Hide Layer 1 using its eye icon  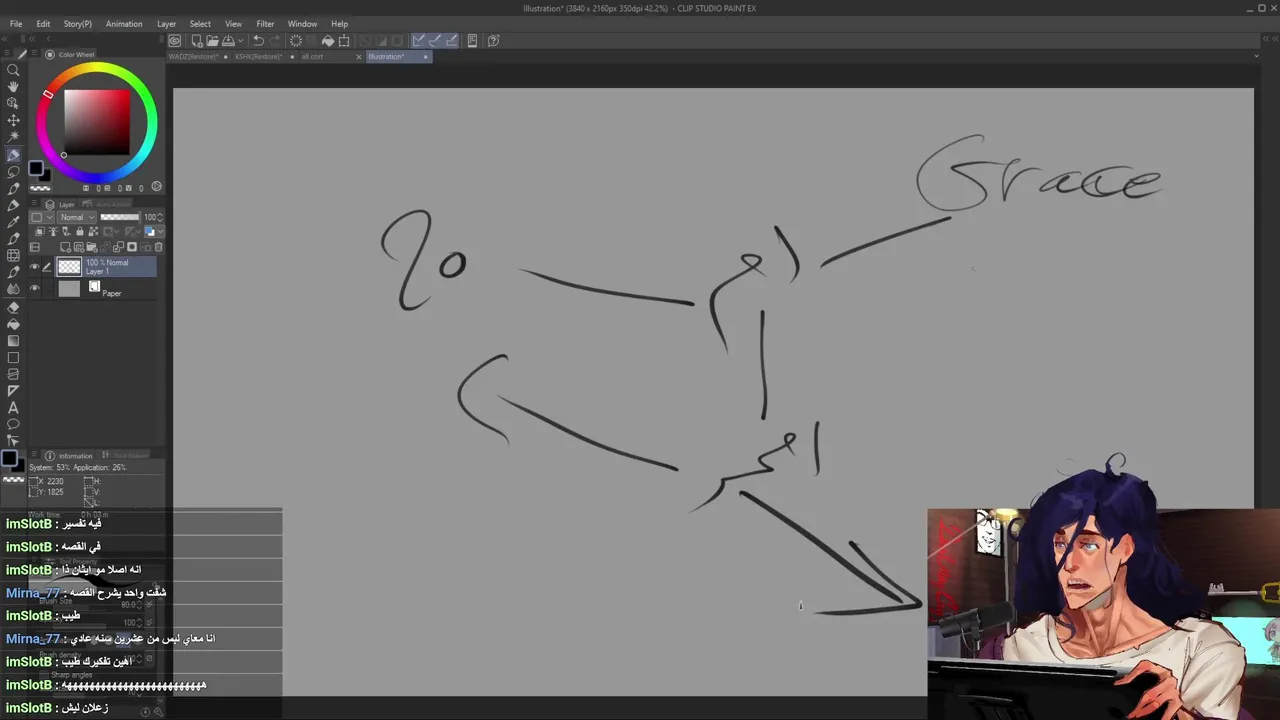34,267
